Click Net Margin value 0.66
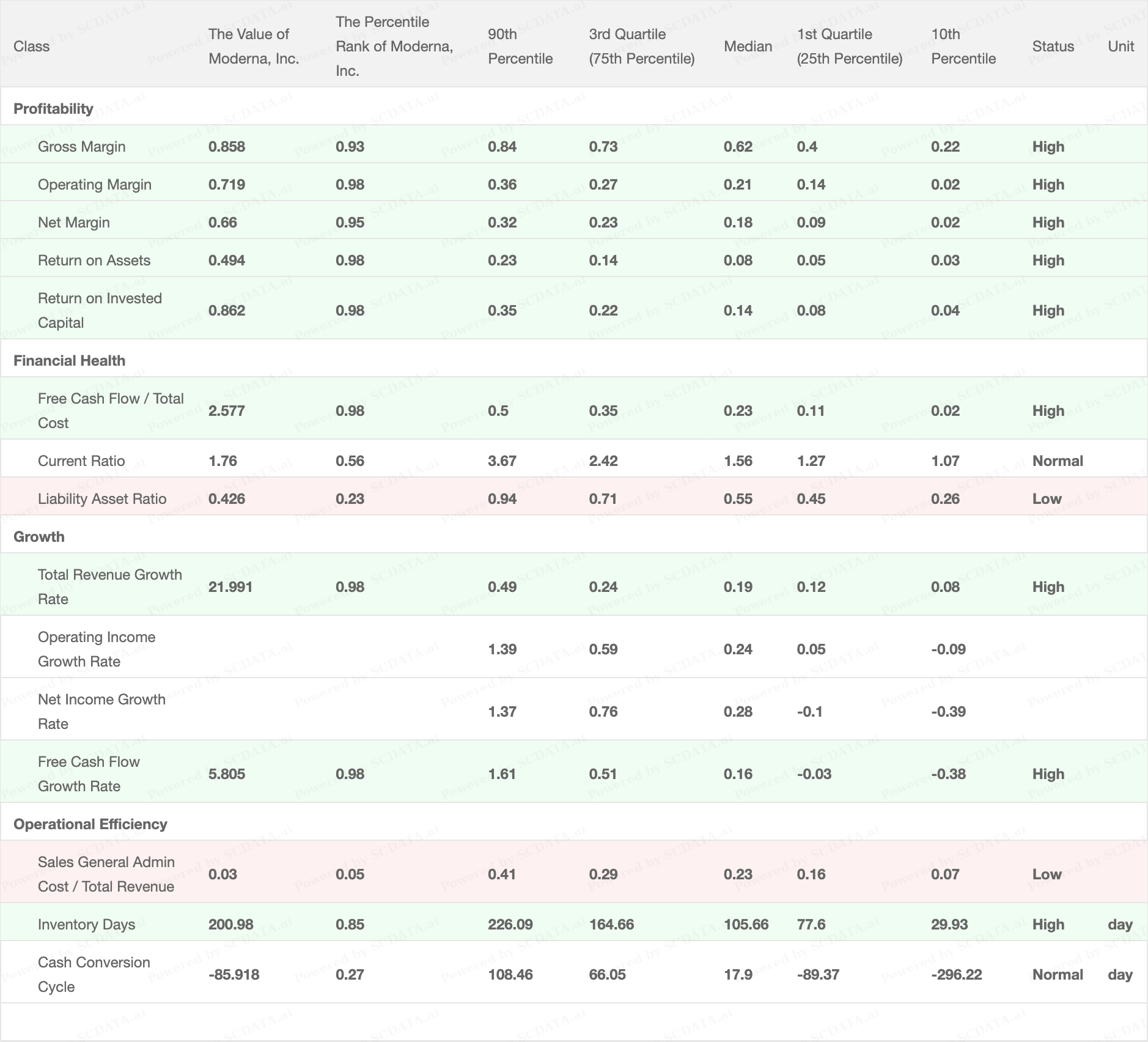Screen dimensions: 1148x1042 click(x=223, y=223)
